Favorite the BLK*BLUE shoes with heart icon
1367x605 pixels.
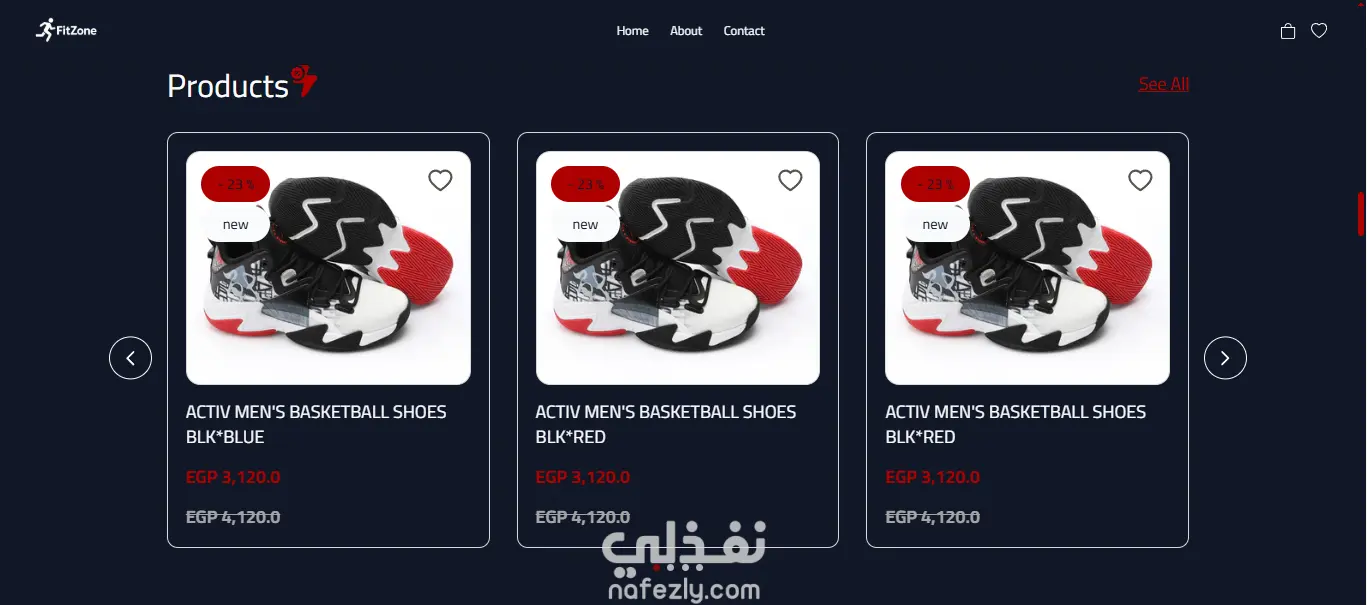[x=440, y=180]
